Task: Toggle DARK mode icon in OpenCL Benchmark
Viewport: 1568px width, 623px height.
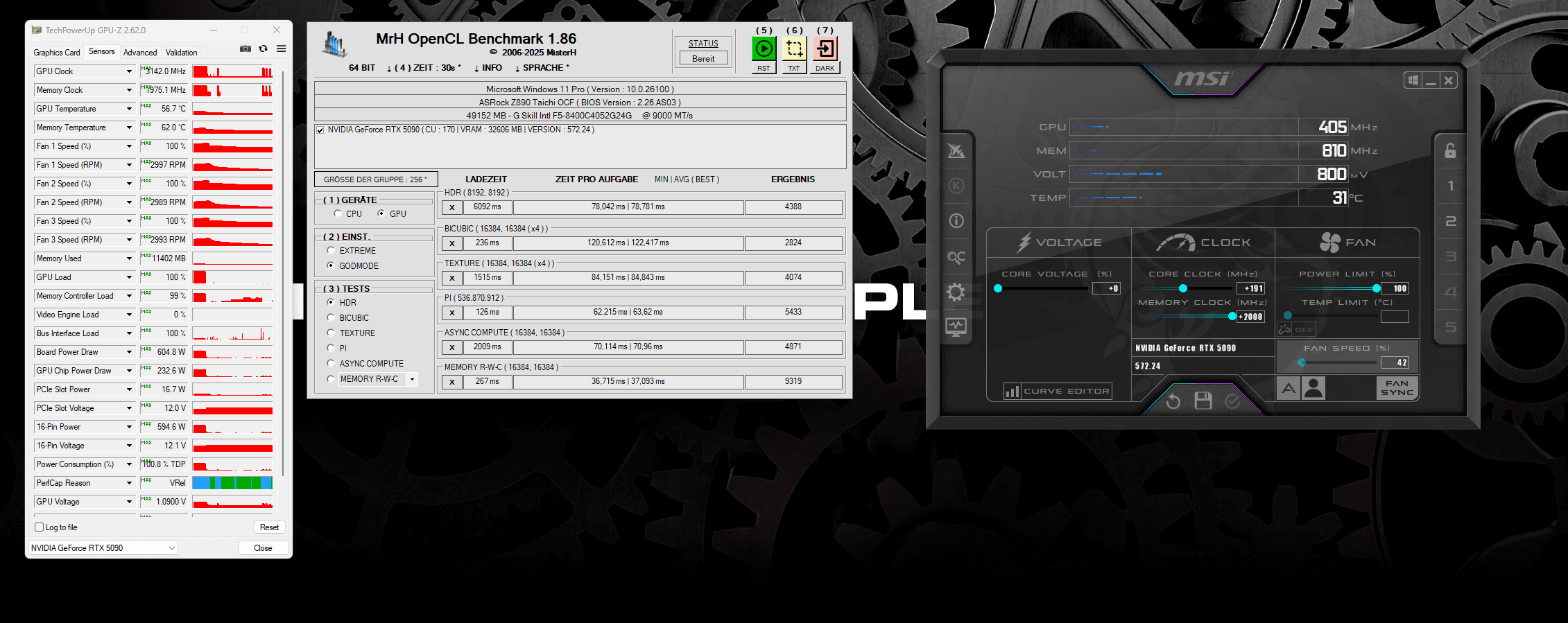Action: coord(825,49)
